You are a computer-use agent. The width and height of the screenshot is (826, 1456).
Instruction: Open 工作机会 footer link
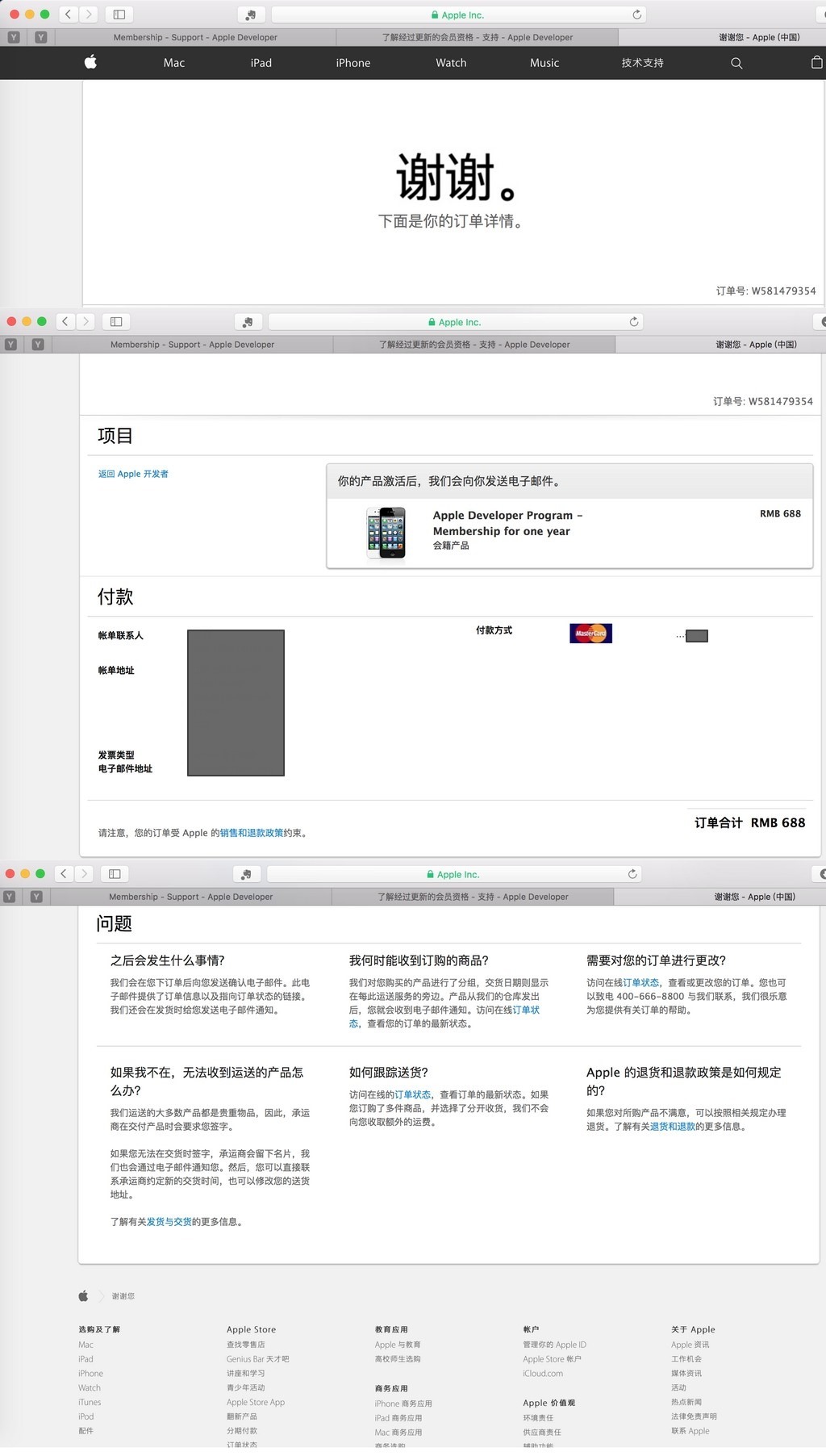point(686,1359)
